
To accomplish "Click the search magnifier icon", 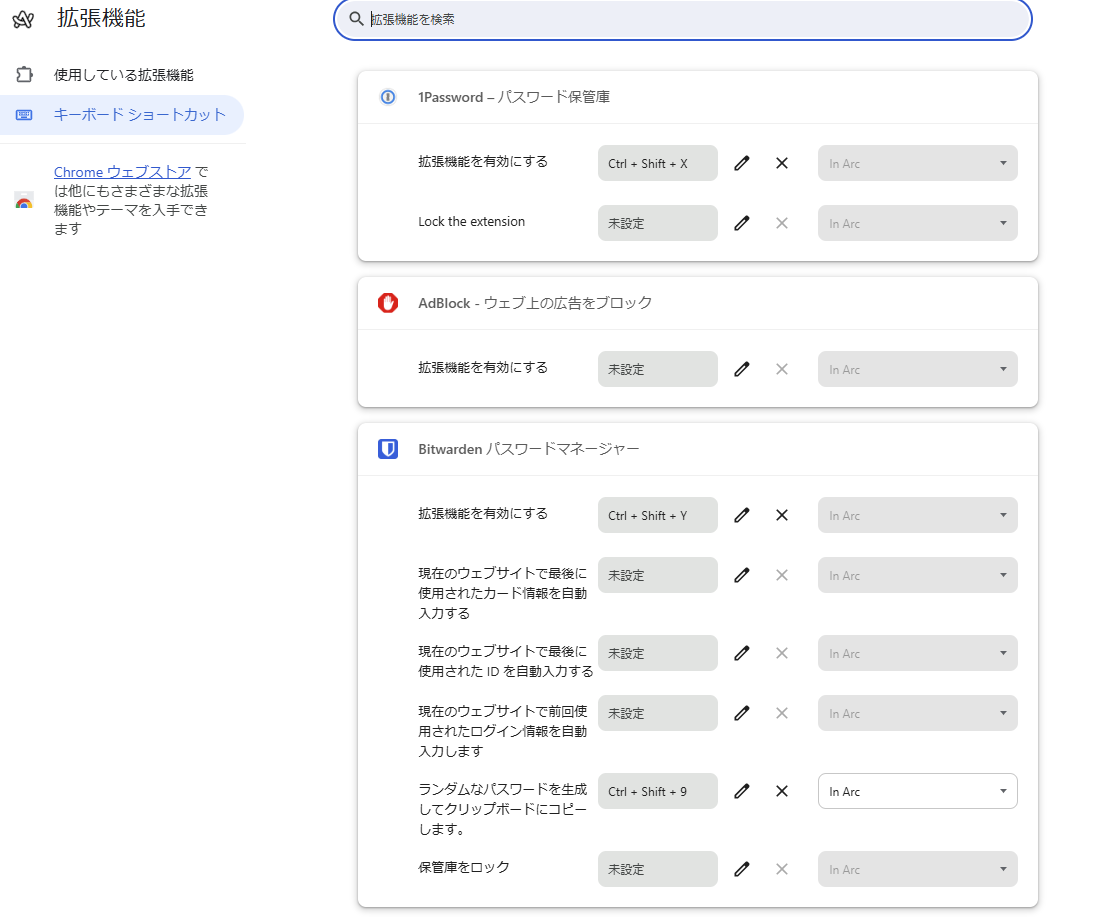I will pyautogui.click(x=356, y=19).
